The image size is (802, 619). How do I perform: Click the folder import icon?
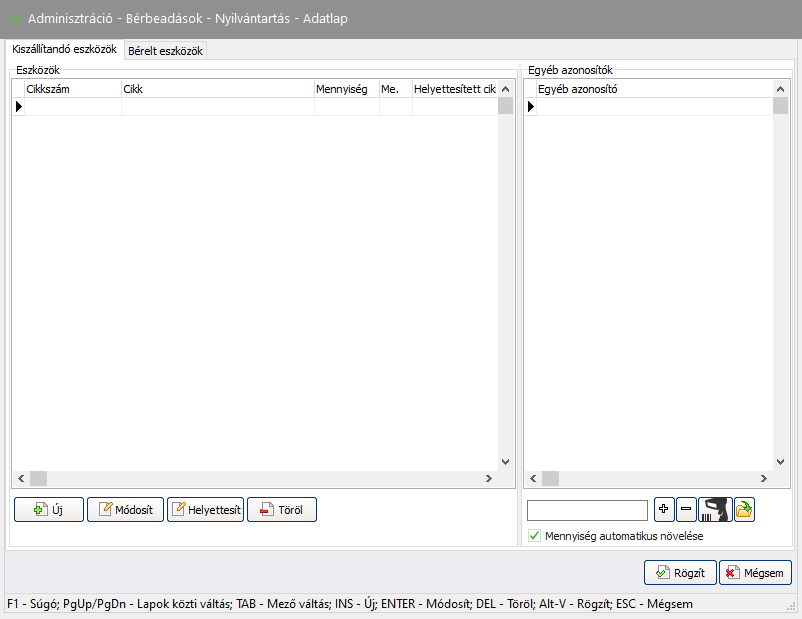coord(744,510)
